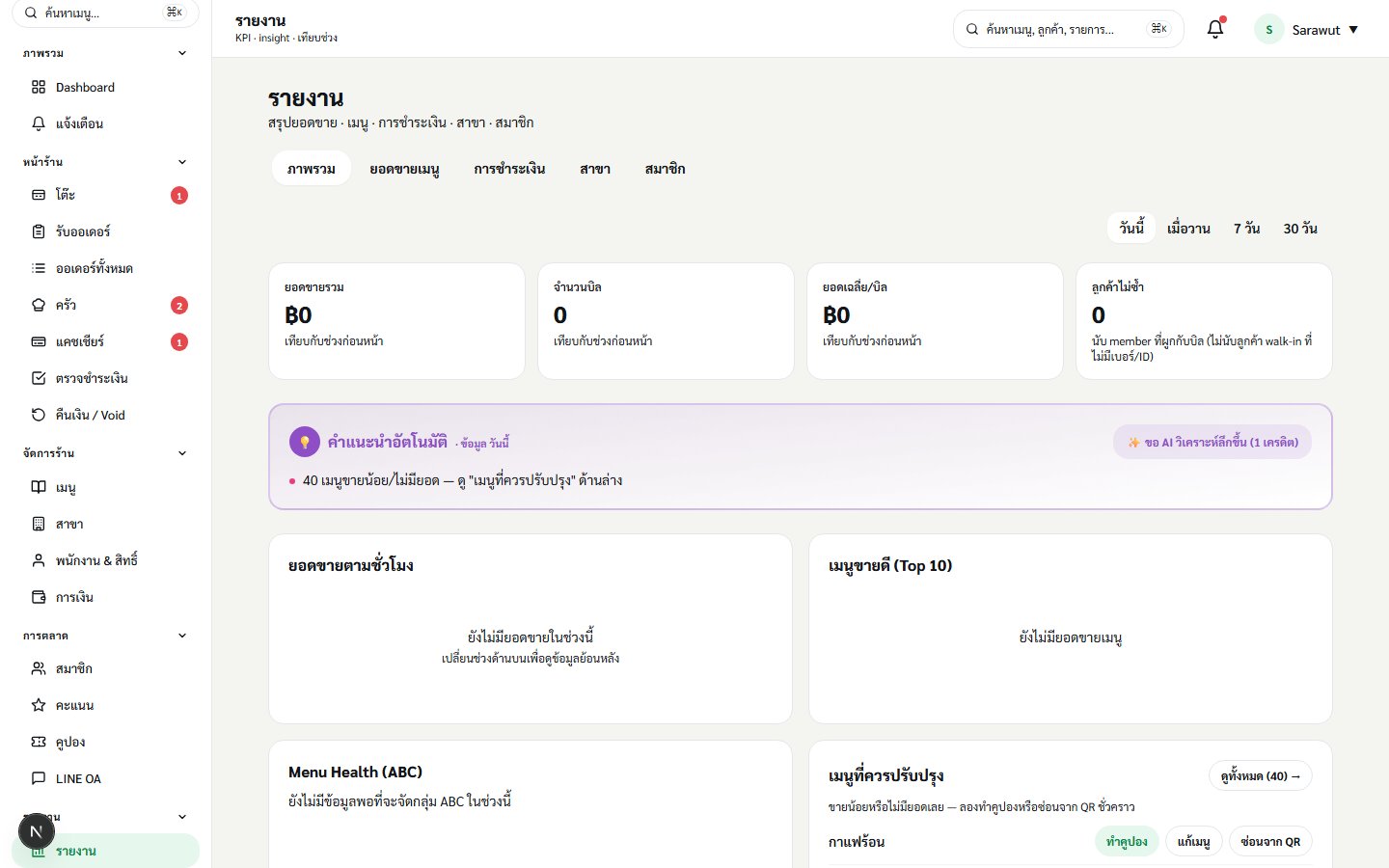Click the red badge on ครัว

tap(178, 306)
